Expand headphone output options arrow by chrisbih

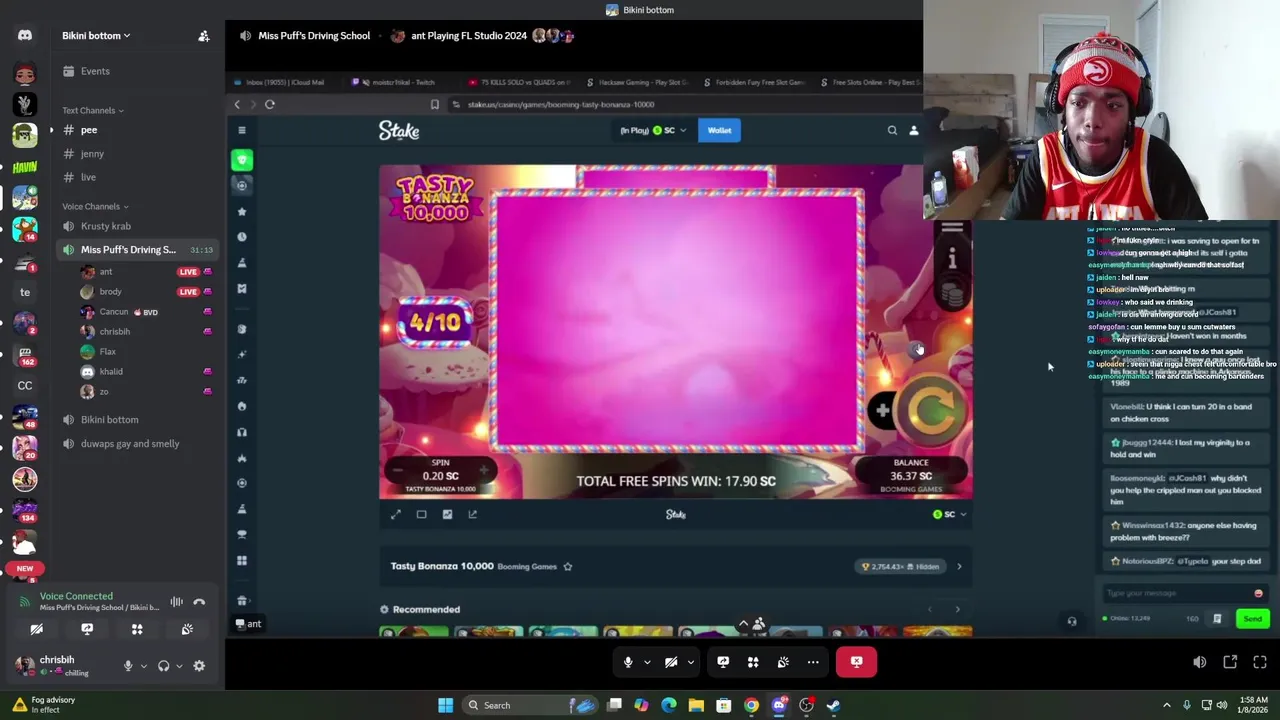click(x=178, y=666)
